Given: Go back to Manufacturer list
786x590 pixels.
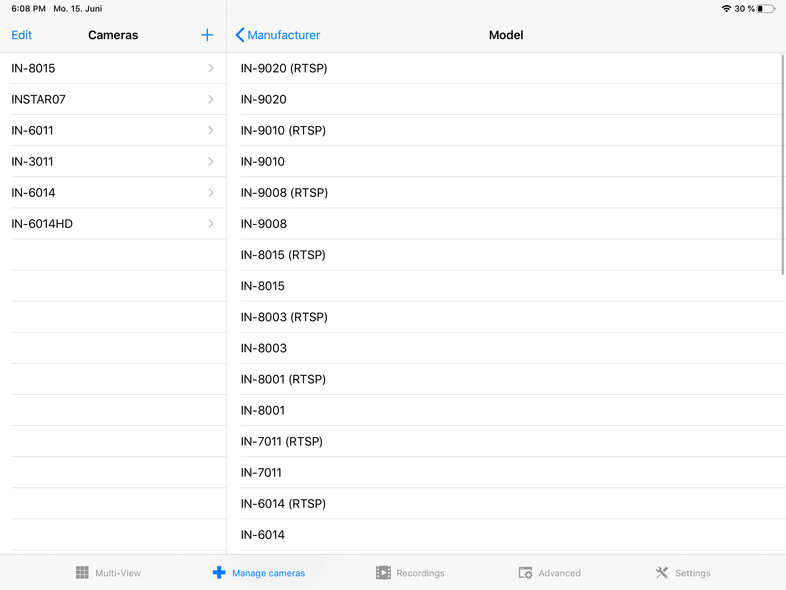Looking at the screenshot, I should [278, 35].
